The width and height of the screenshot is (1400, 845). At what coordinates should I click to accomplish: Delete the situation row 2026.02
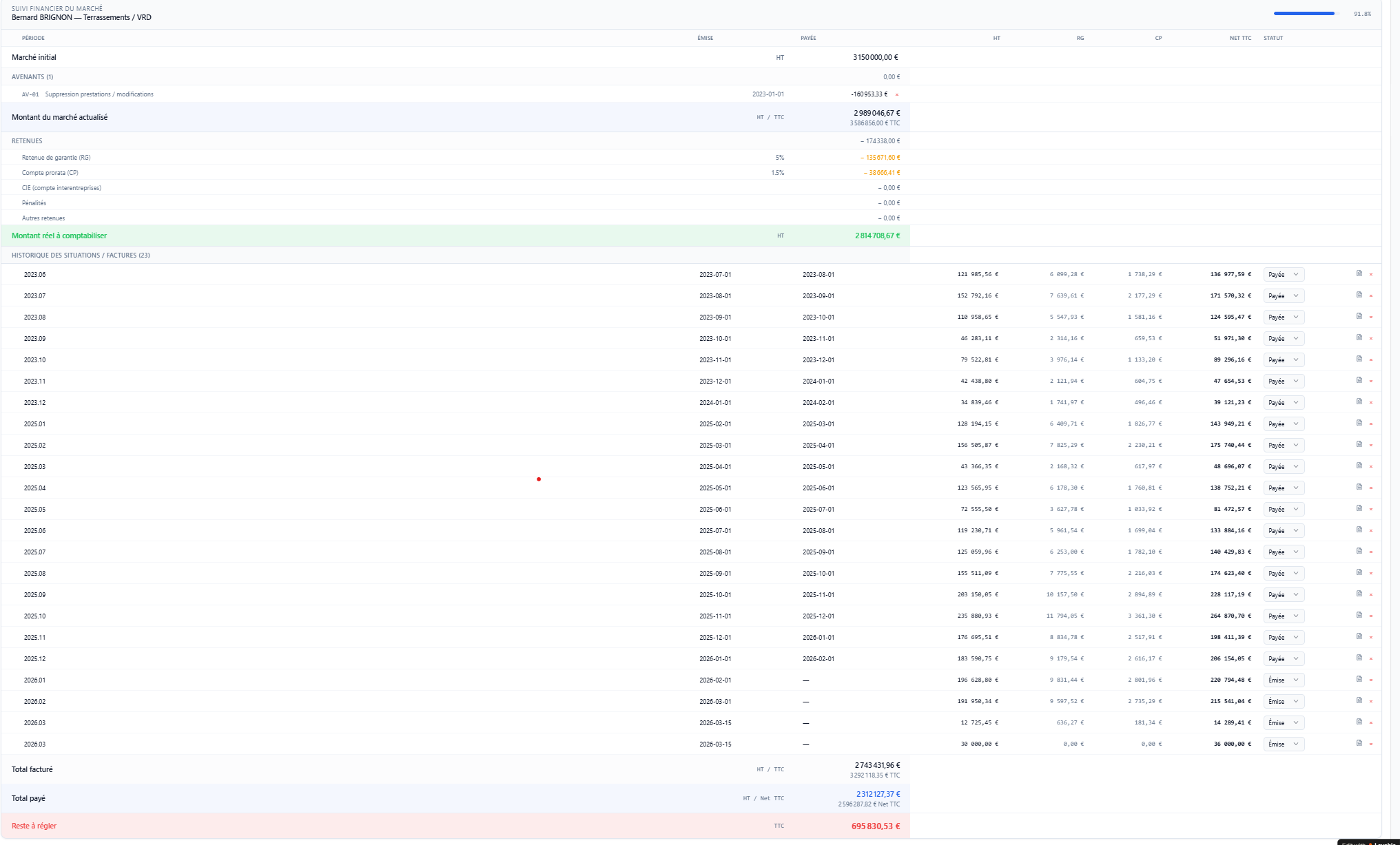[1370, 701]
